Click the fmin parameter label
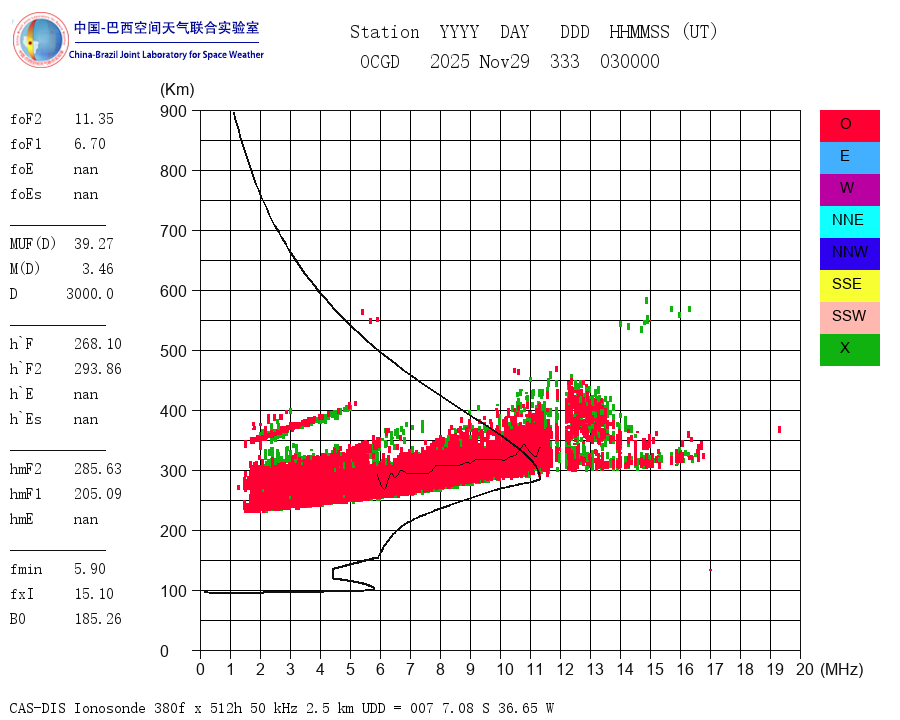900x720 pixels. coord(26,568)
